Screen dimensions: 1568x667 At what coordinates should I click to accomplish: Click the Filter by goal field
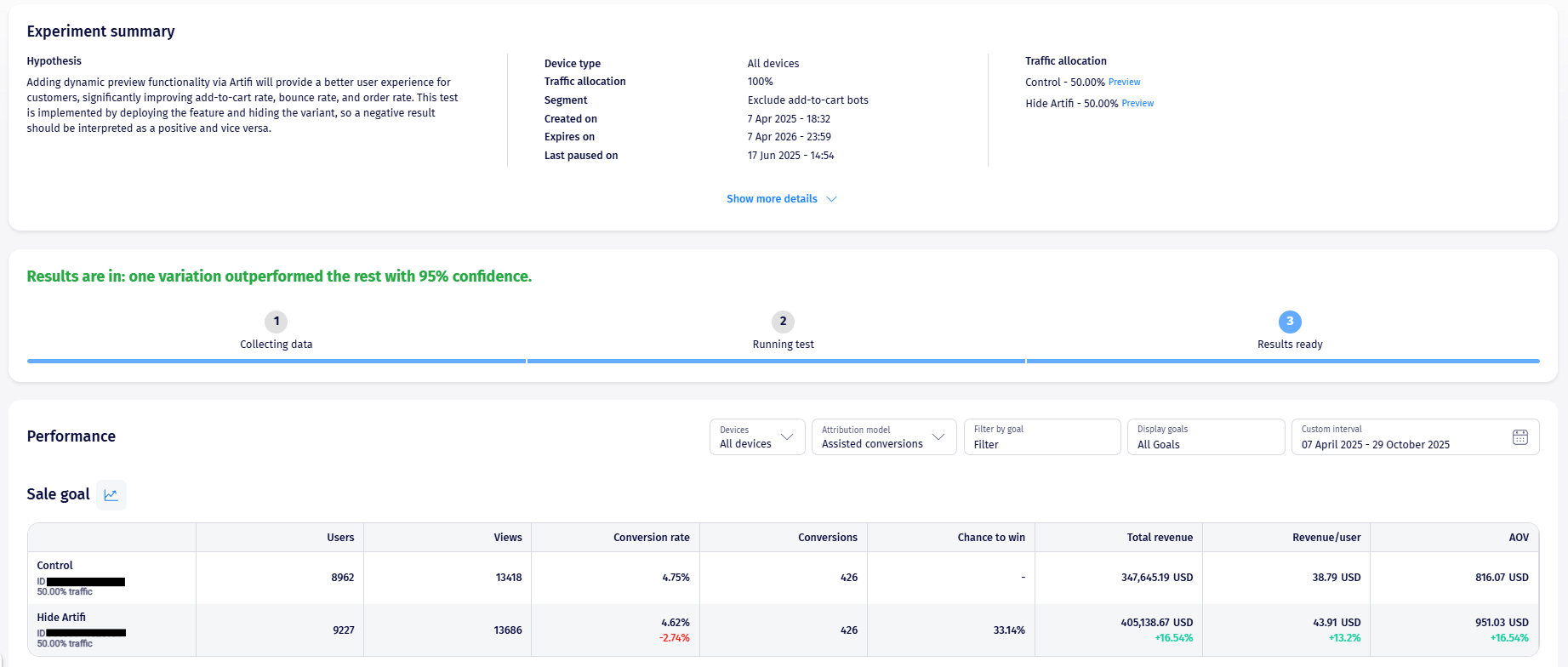click(1041, 437)
